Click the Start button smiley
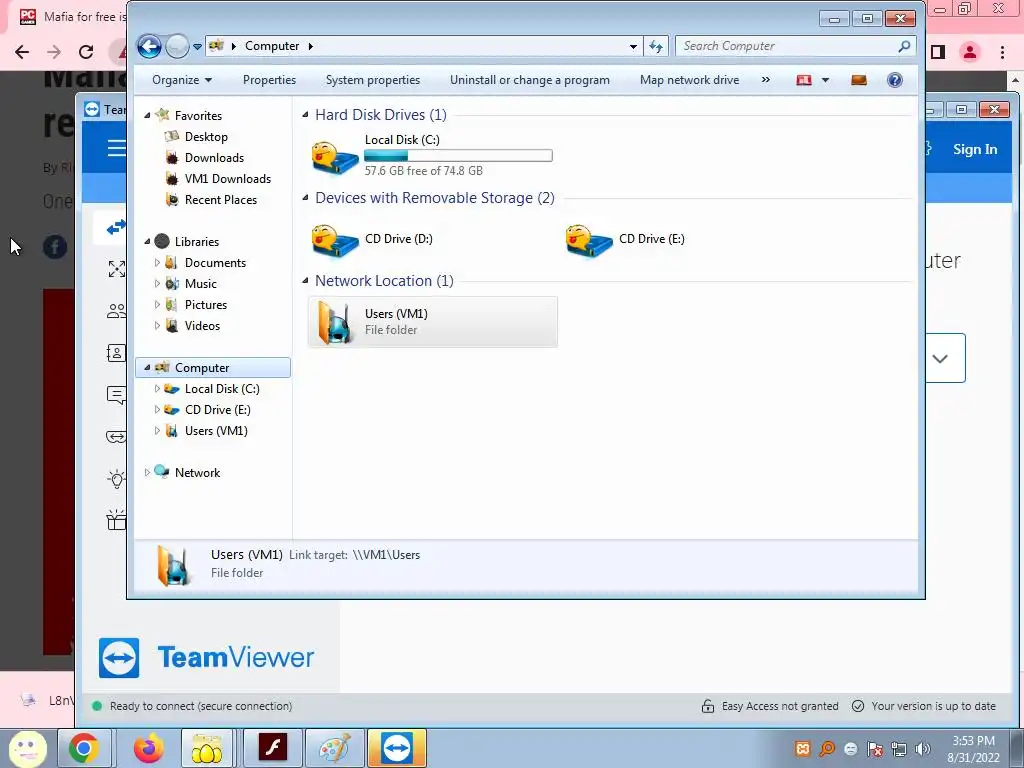 pos(27,748)
